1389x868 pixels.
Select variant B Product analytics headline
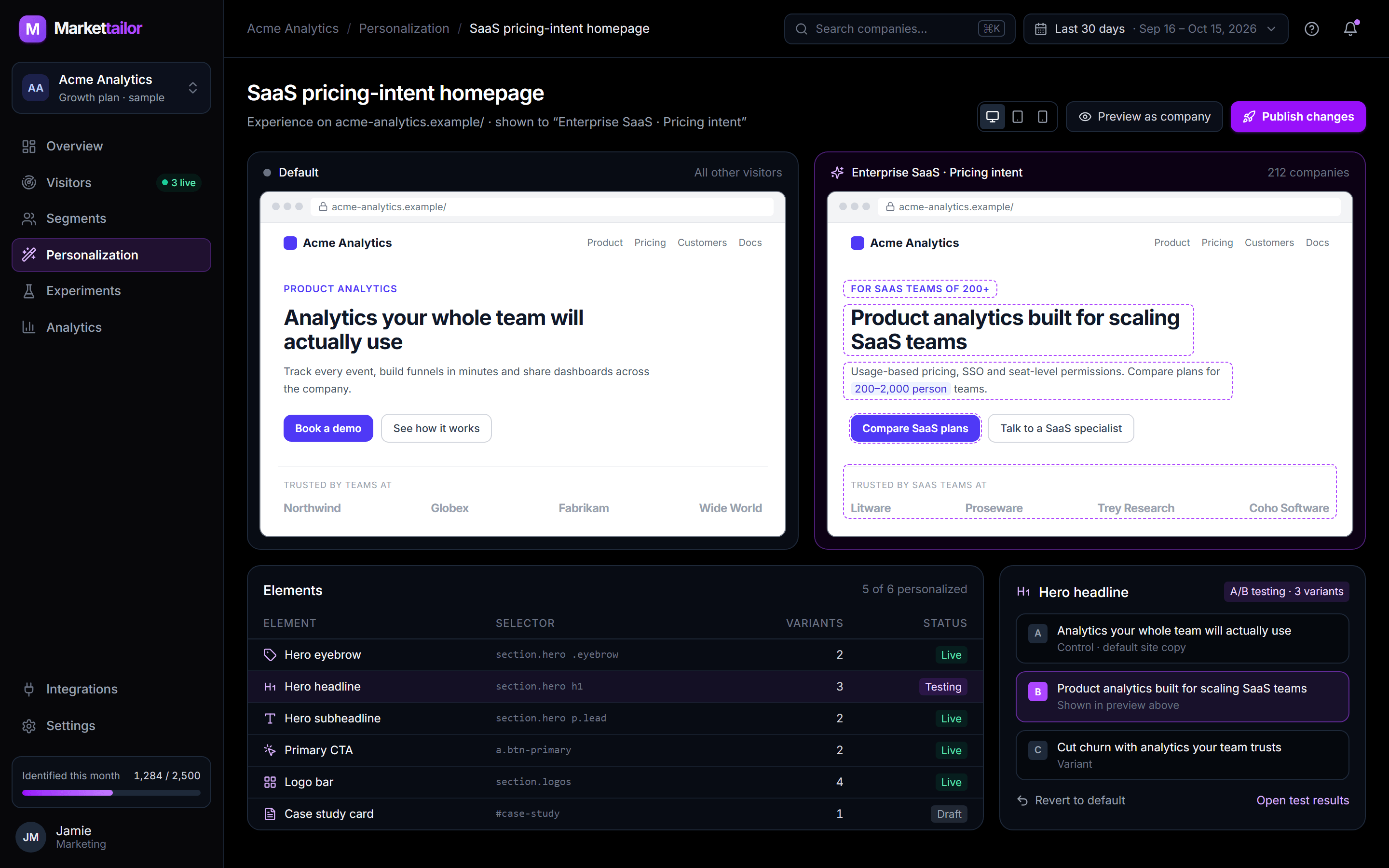click(1182, 696)
